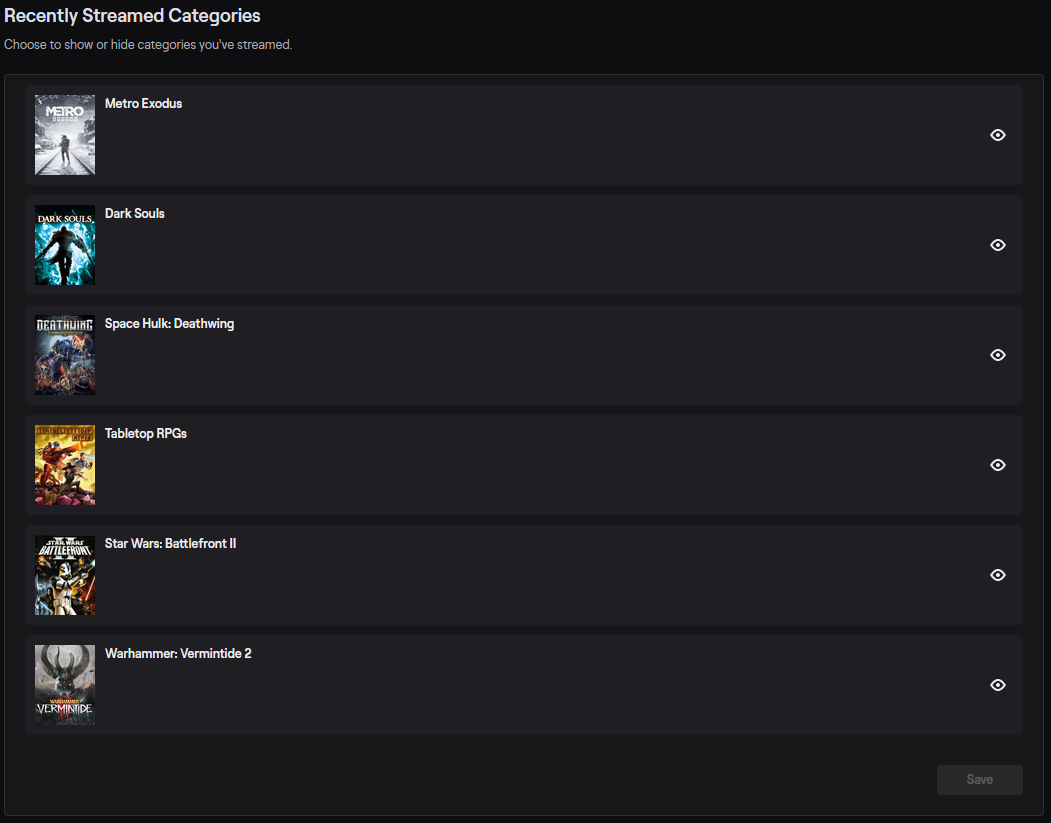Viewport: 1051px width, 823px height.
Task: Click the "Star Wars: Battlefront II" name
Action: (170, 543)
